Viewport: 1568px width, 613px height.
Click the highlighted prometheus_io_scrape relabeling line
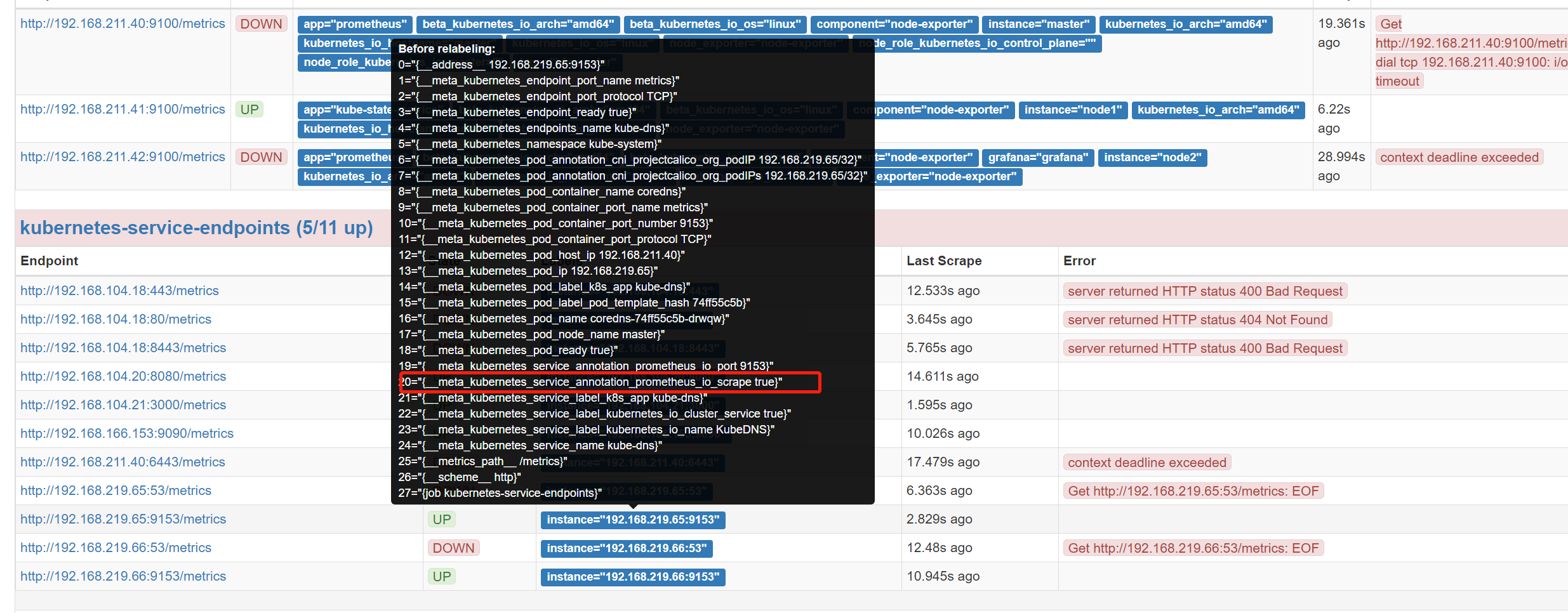[609, 382]
